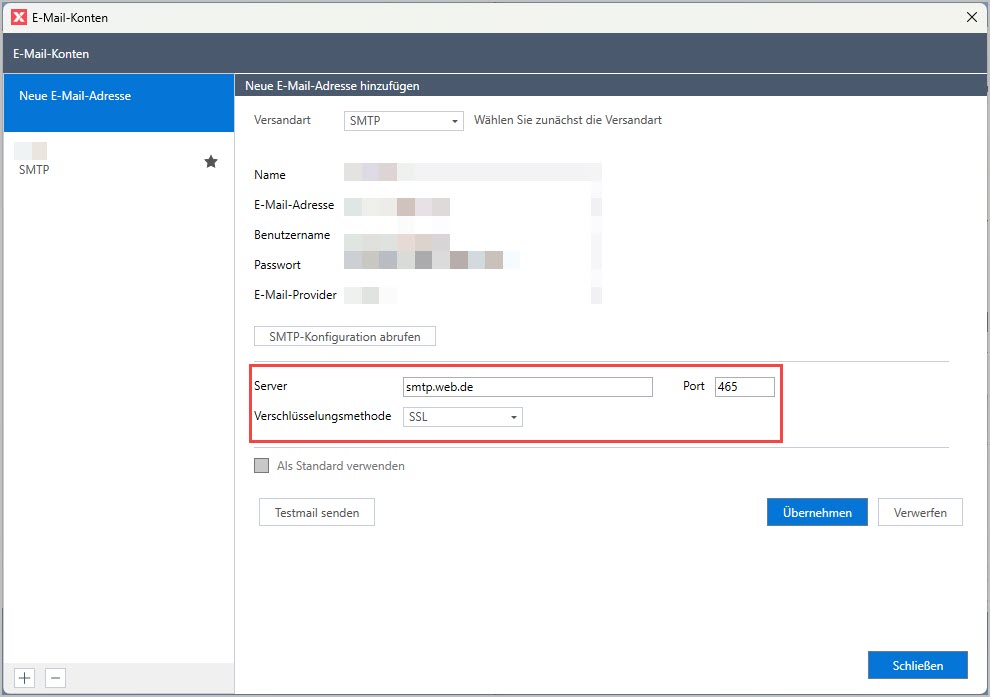This screenshot has height=697, width=990.
Task: Click the Passwort input field
Action: coord(472,261)
